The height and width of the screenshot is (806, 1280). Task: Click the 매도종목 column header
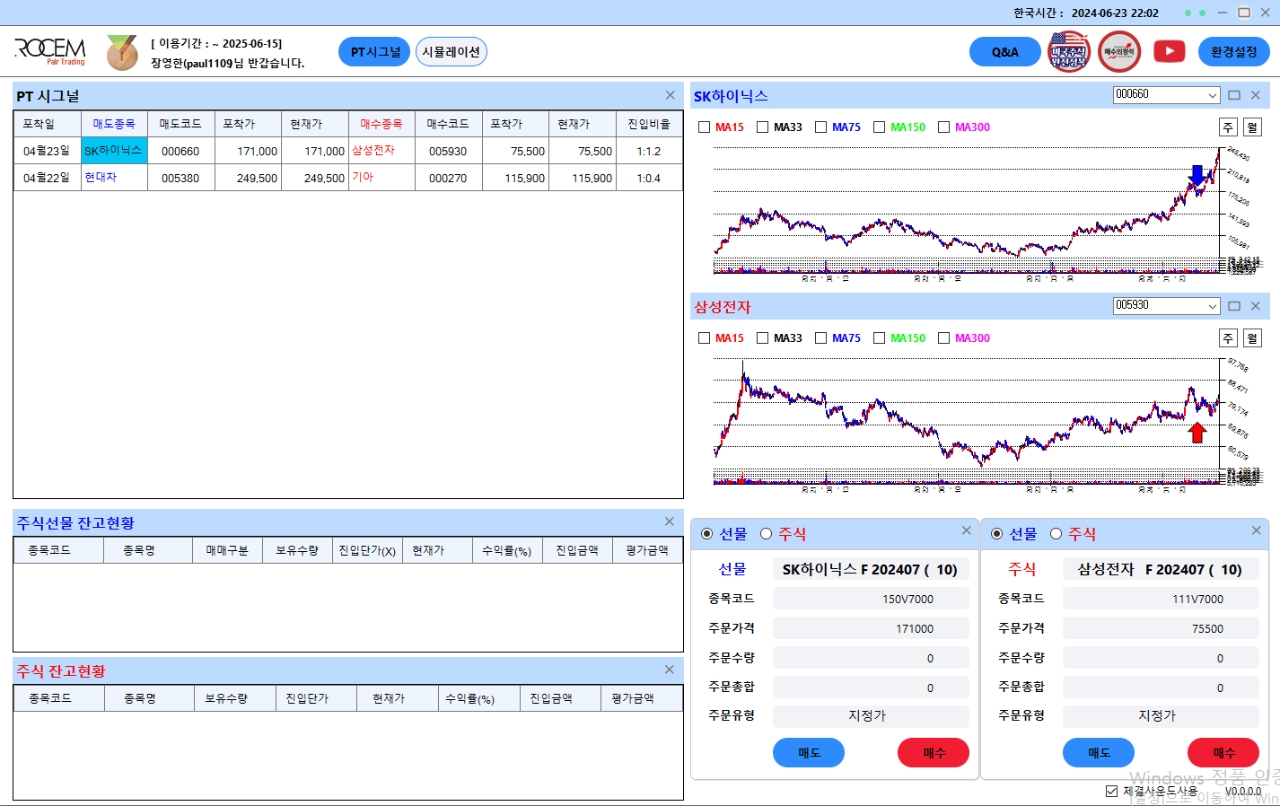click(114, 124)
